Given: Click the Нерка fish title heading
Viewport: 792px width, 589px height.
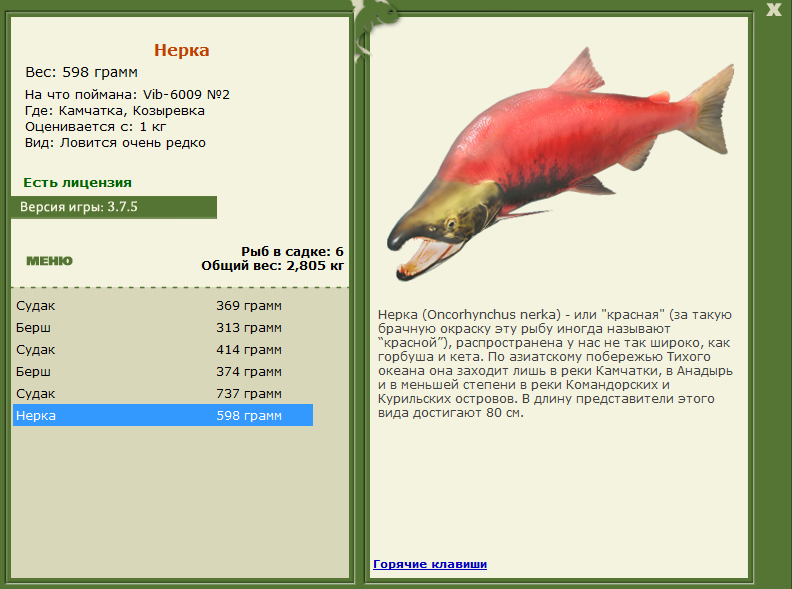Looking at the screenshot, I should tap(181, 50).
